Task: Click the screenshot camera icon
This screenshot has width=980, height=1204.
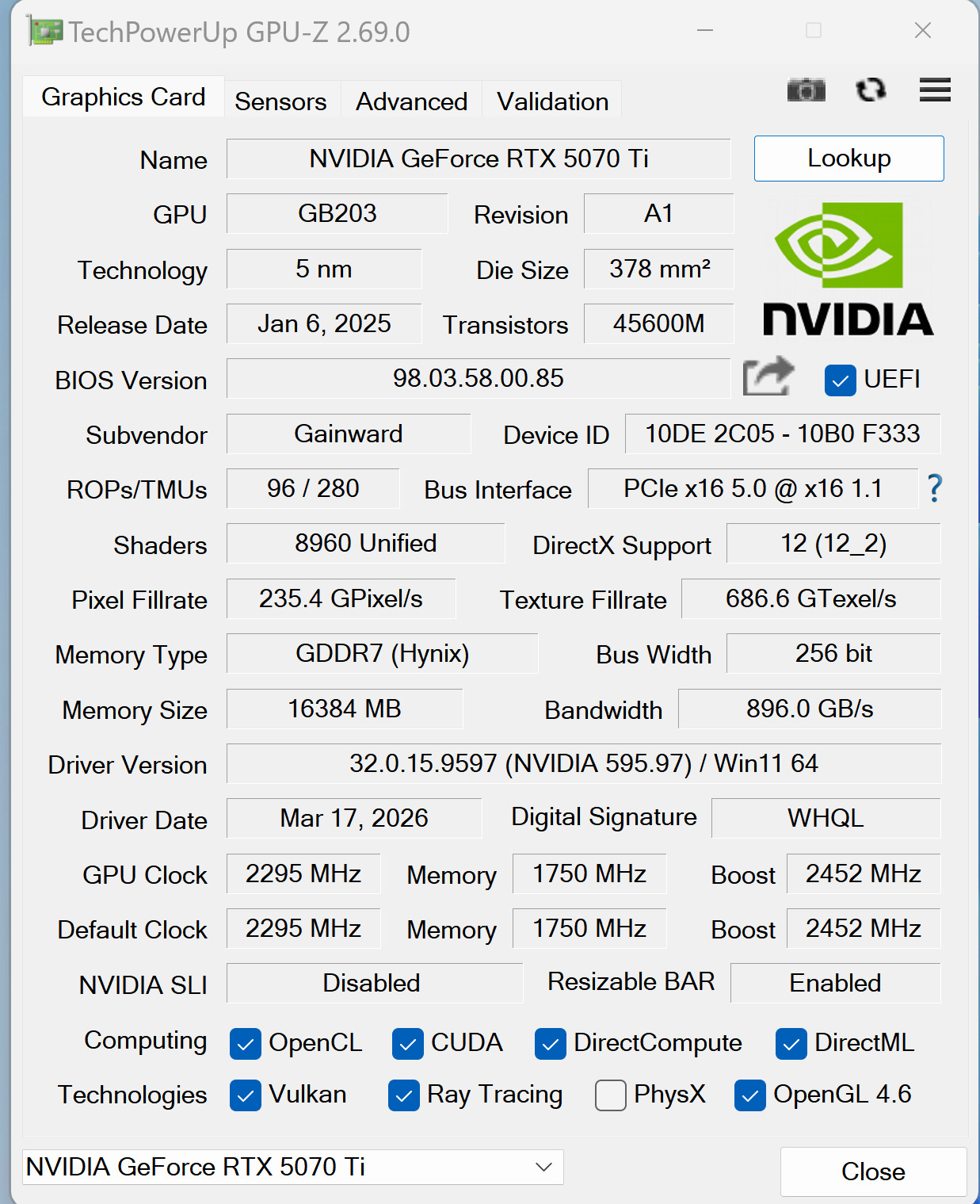Action: click(x=806, y=90)
